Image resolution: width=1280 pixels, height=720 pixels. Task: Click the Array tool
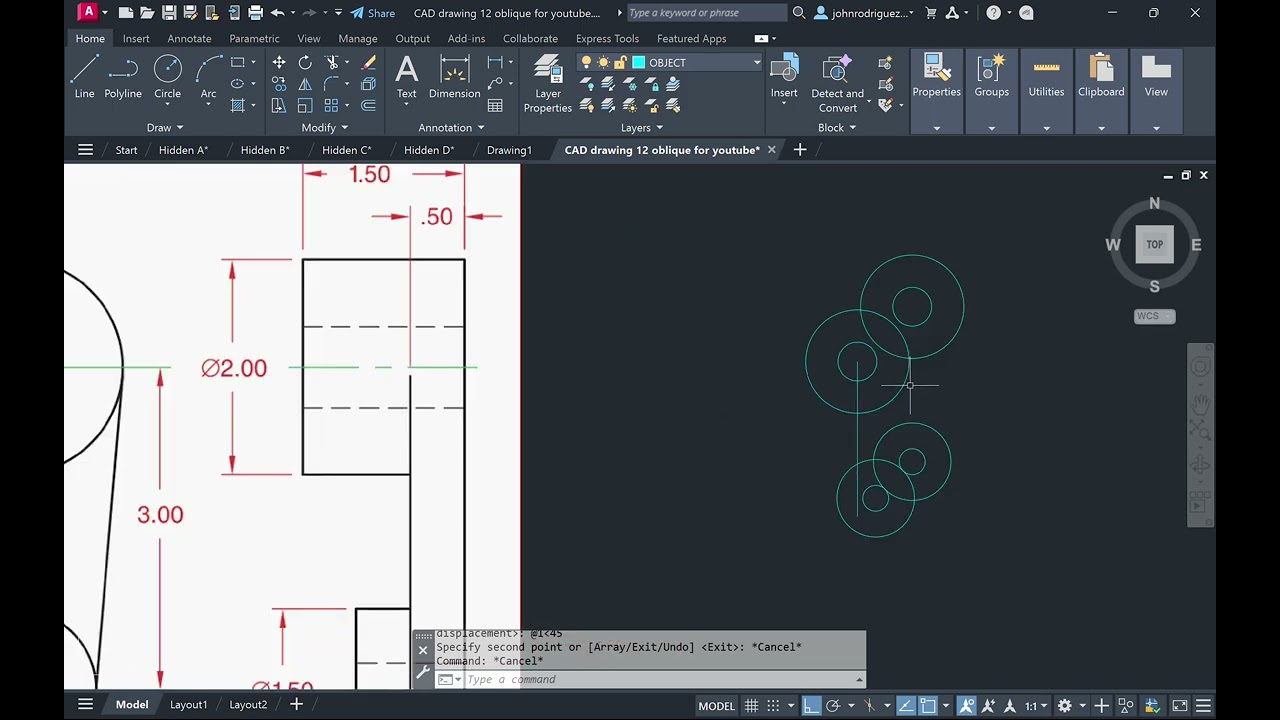pyautogui.click(x=332, y=106)
